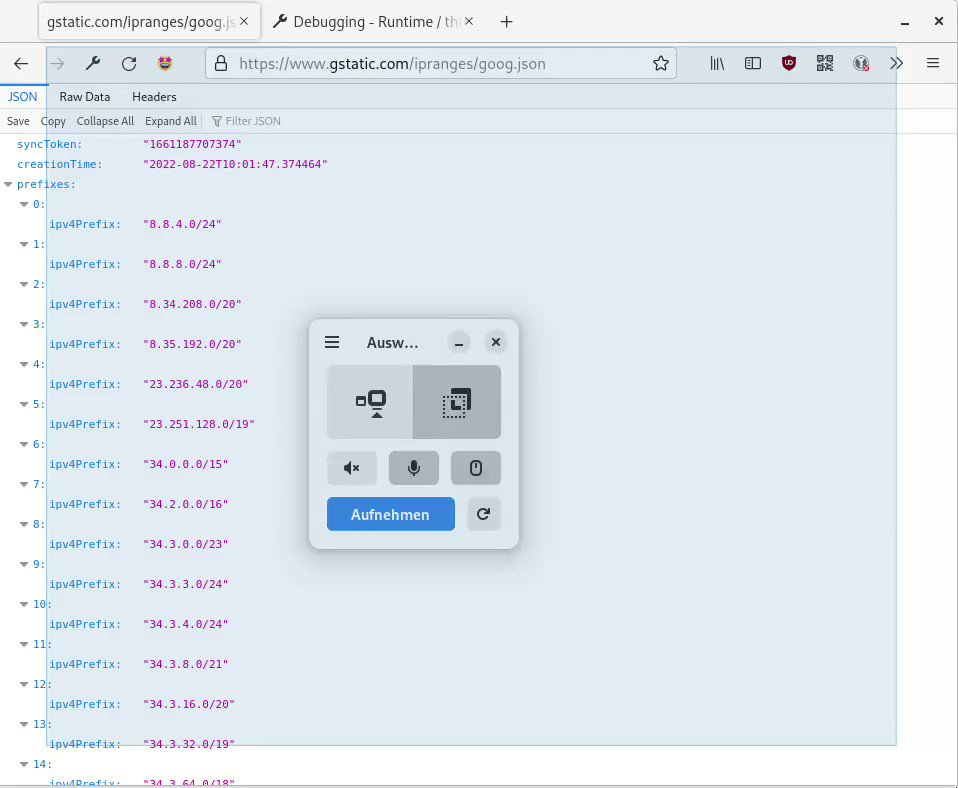Collapse prefix entry 13
The image size is (958, 788).
pyautogui.click(x=24, y=724)
